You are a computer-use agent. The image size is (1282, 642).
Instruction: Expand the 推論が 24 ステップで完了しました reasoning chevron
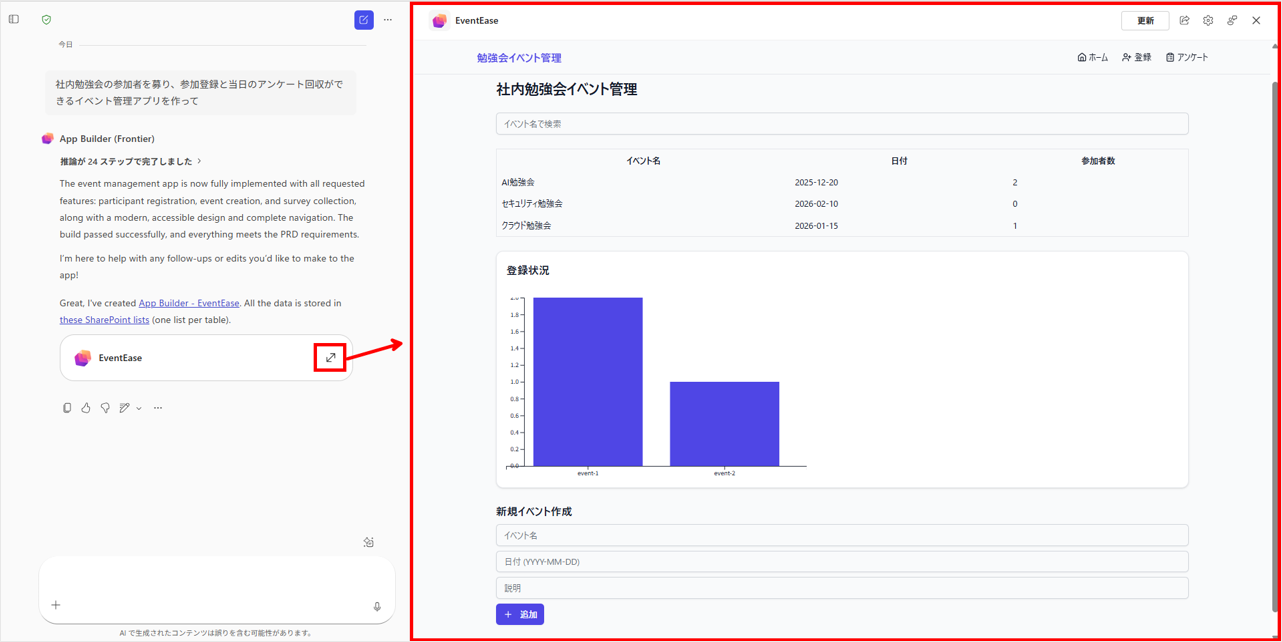tap(199, 161)
